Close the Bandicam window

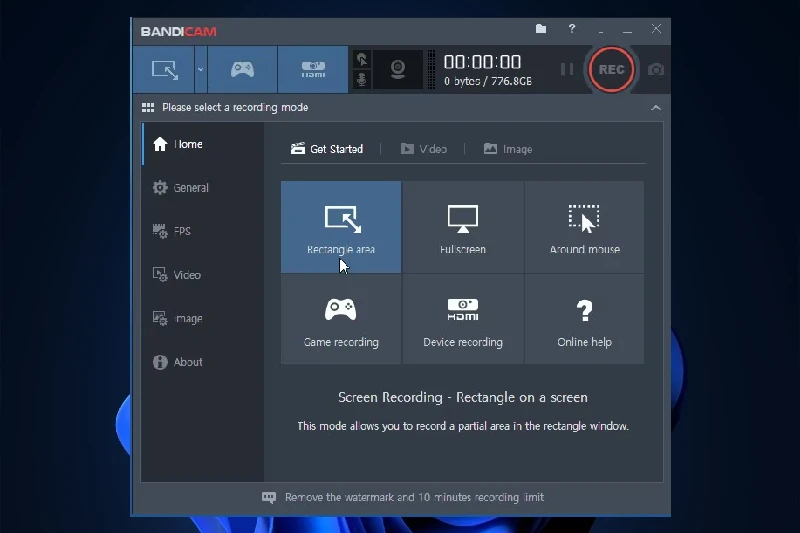coord(656,29)
